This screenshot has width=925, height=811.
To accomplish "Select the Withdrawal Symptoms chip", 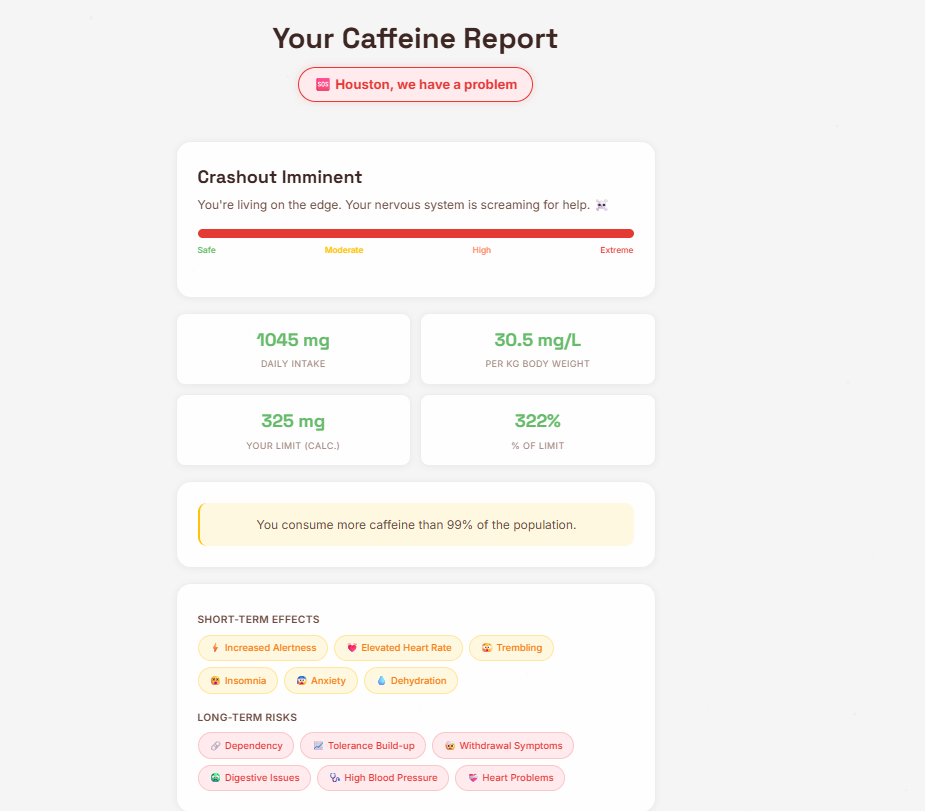I will coord(503,746).
